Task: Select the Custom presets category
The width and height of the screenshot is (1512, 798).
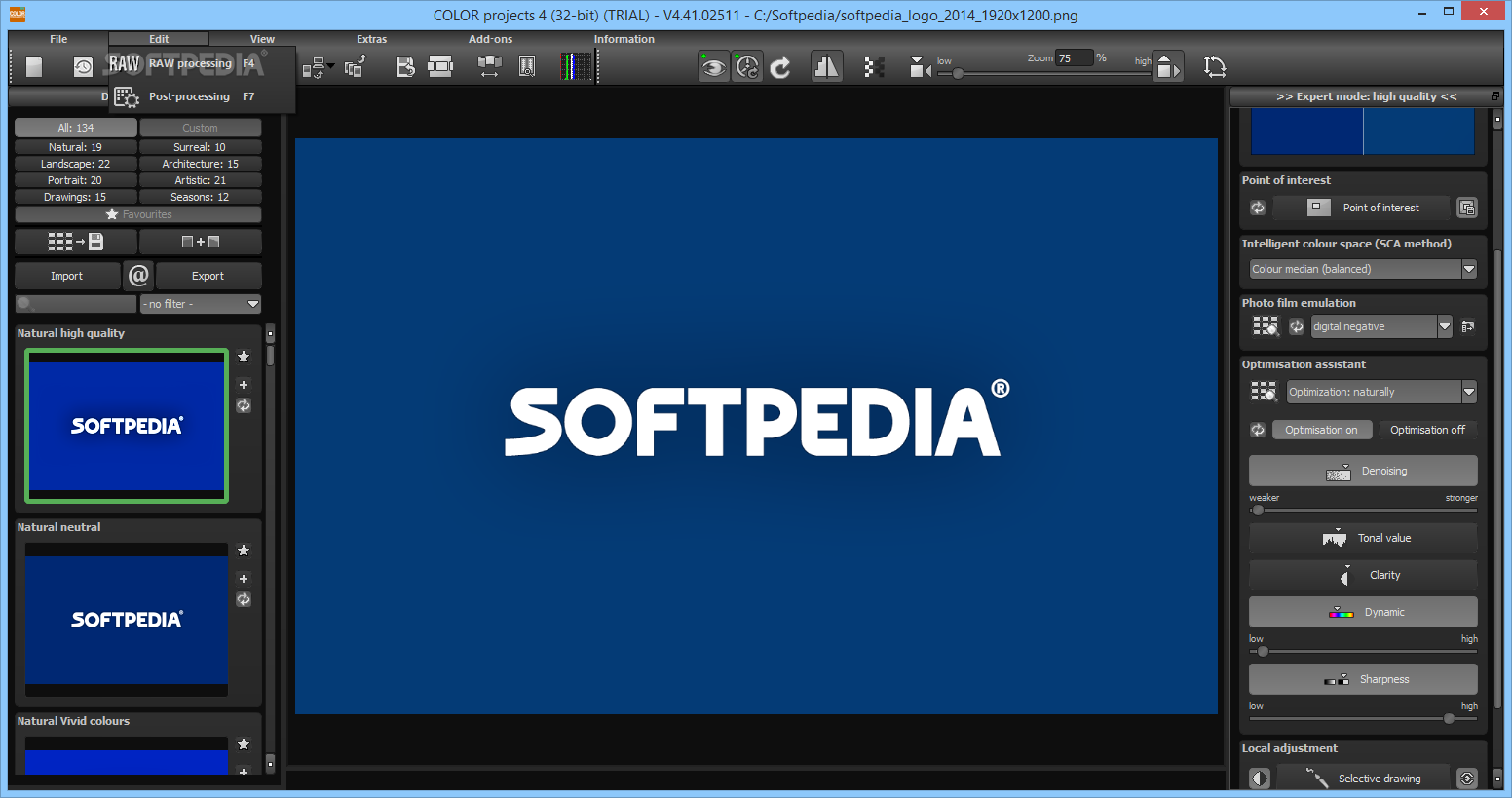Action: [x=200, y=128]
